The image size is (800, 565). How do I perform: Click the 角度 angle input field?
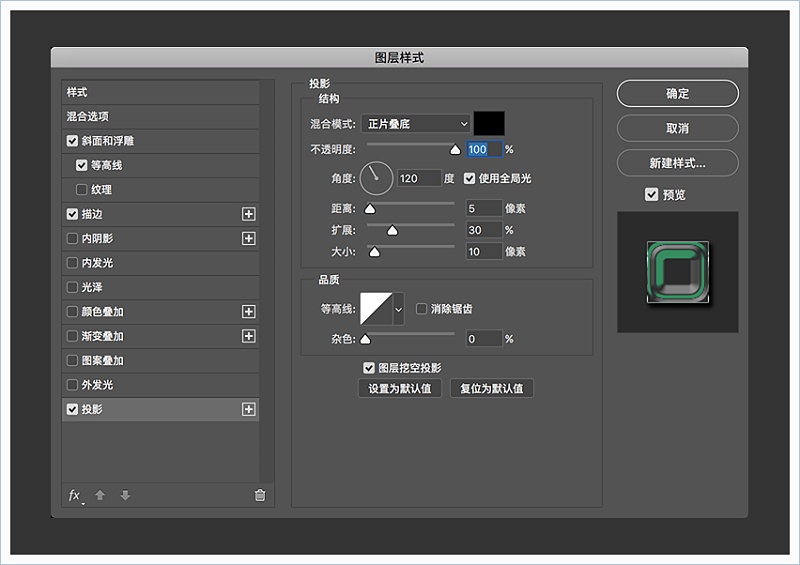click(419, 178)
